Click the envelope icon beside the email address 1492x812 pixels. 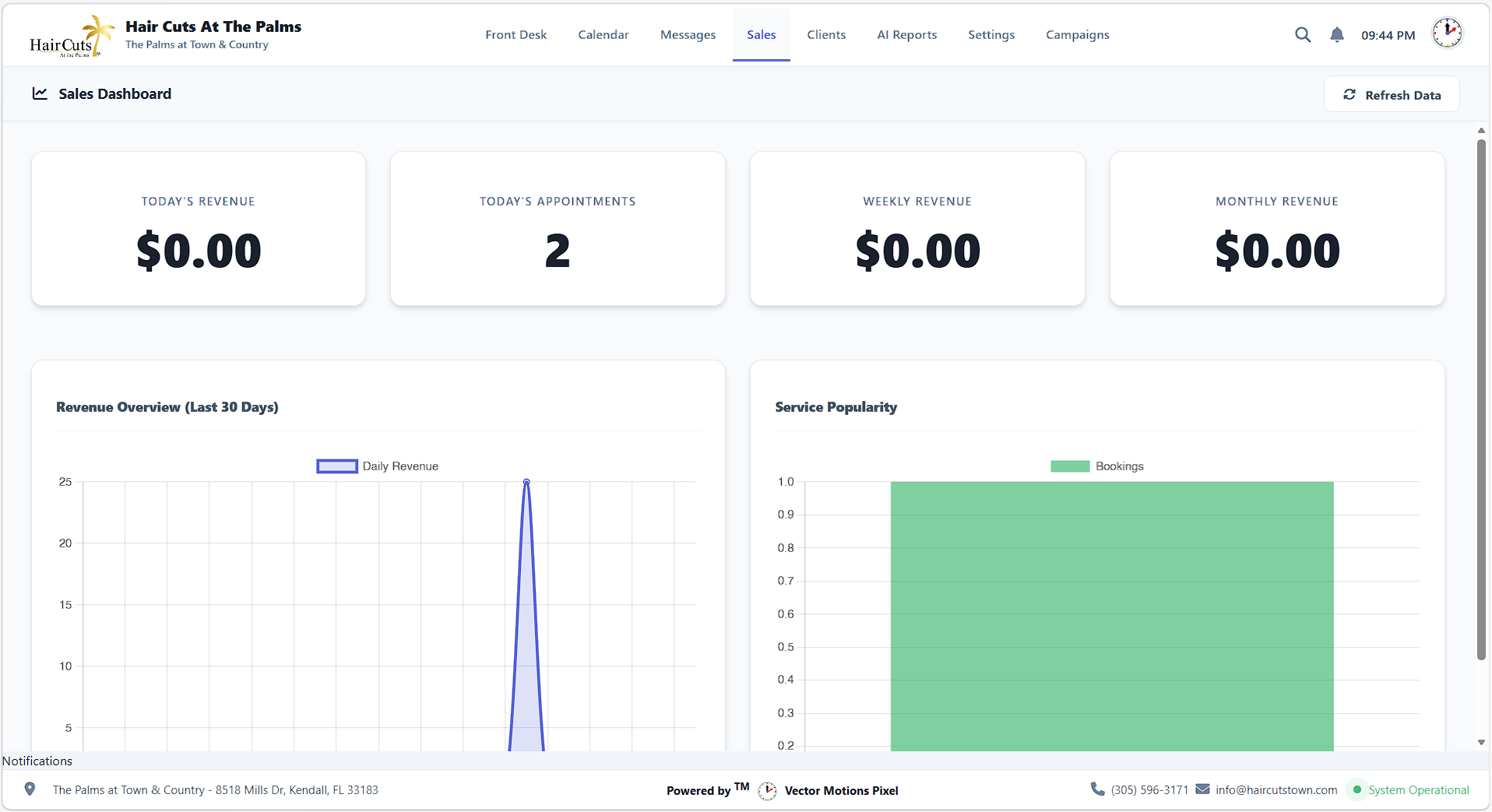pos(1202,789)
